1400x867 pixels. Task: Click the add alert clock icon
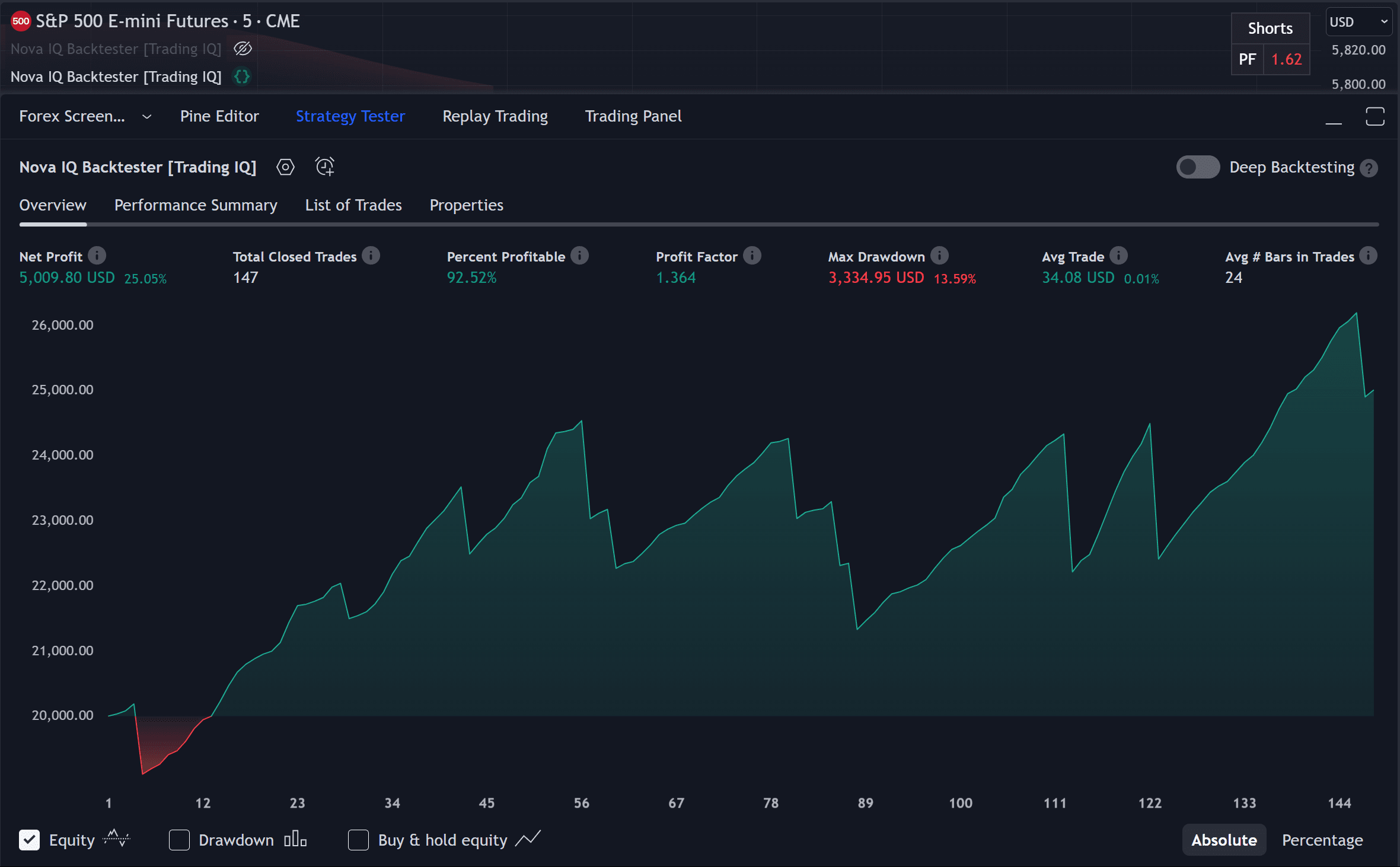point(324,167)
